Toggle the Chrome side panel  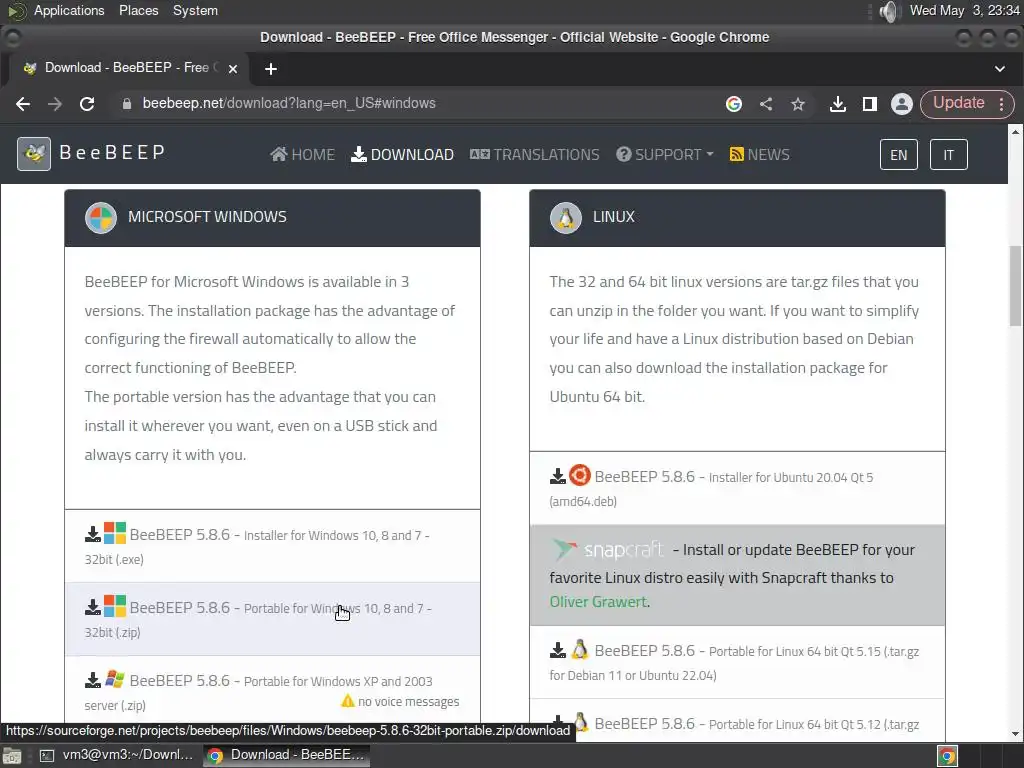(870, 104)
